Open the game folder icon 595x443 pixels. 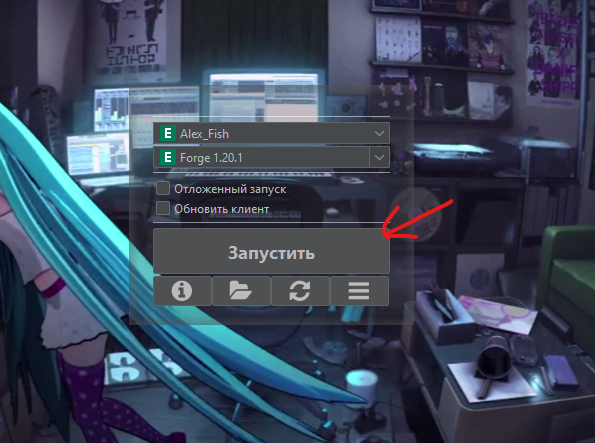tap(241, 291)
